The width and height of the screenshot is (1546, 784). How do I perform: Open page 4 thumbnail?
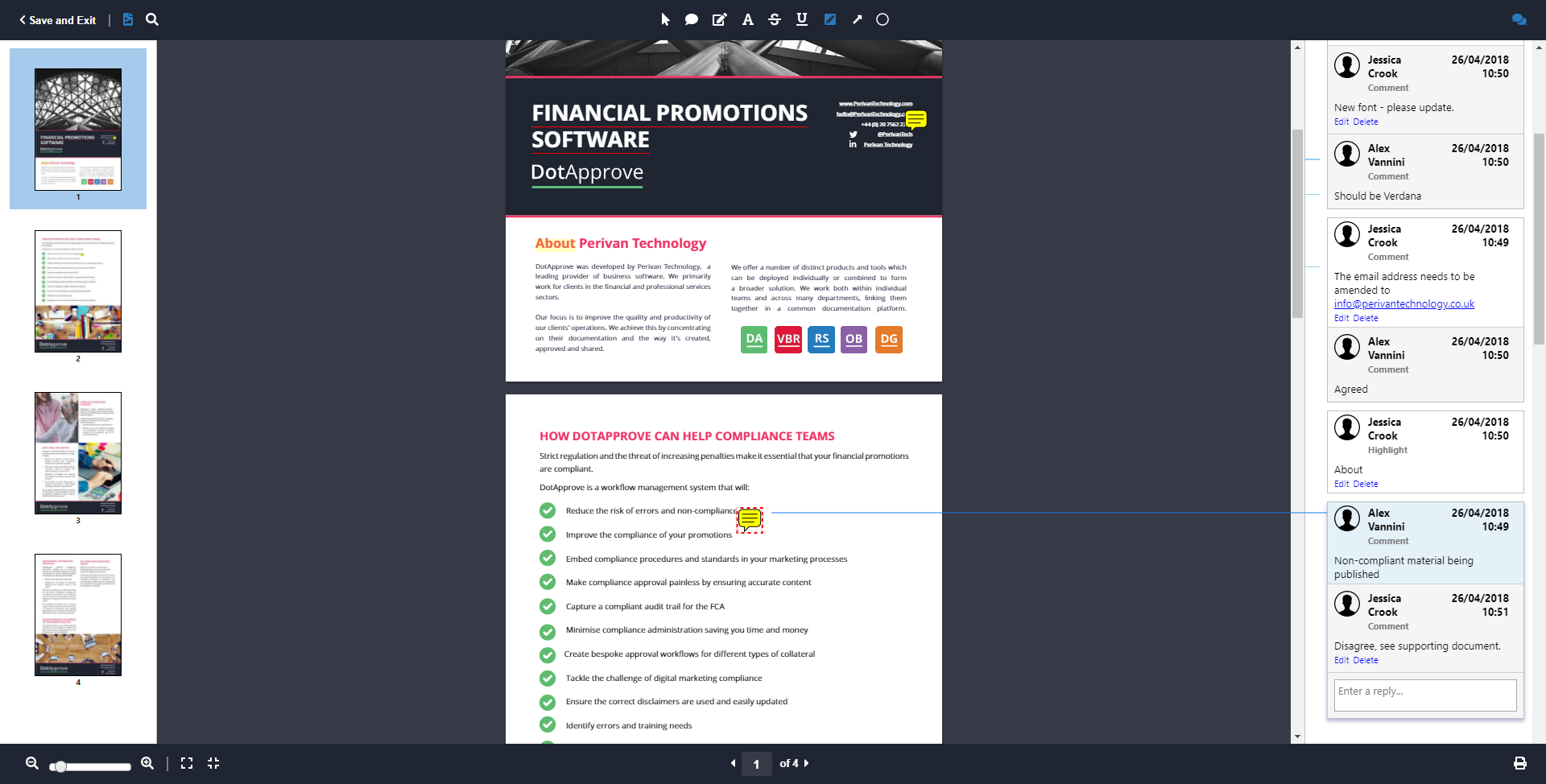coord(78,615)
